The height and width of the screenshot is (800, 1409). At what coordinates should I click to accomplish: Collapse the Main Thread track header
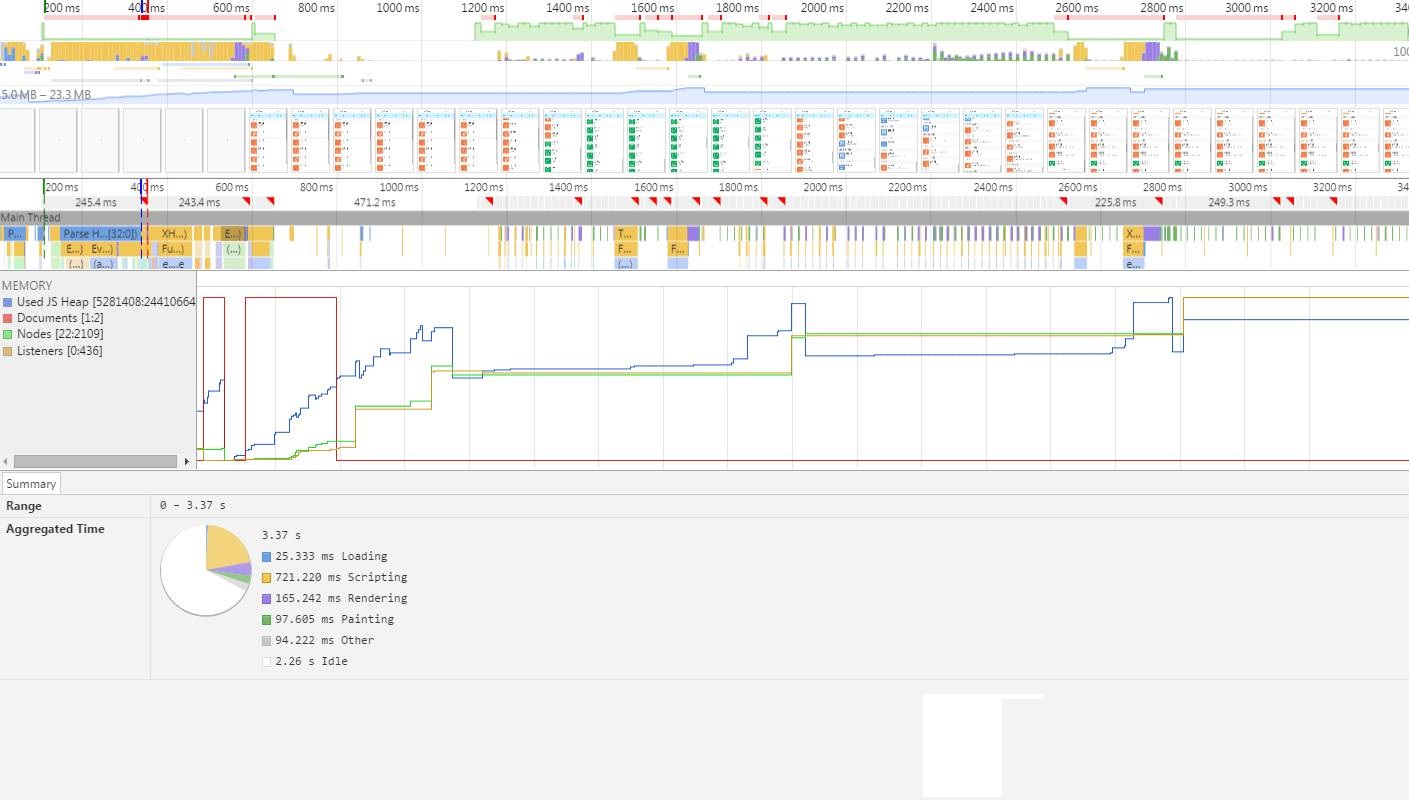[x=31, y=217]
